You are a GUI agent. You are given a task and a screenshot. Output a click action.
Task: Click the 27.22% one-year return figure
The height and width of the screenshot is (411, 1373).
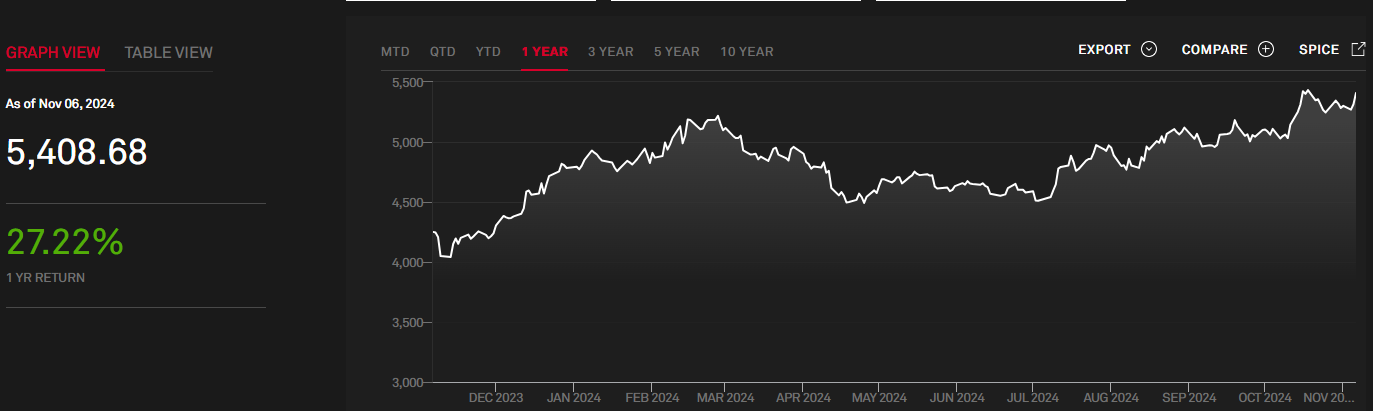pos(65,242)
